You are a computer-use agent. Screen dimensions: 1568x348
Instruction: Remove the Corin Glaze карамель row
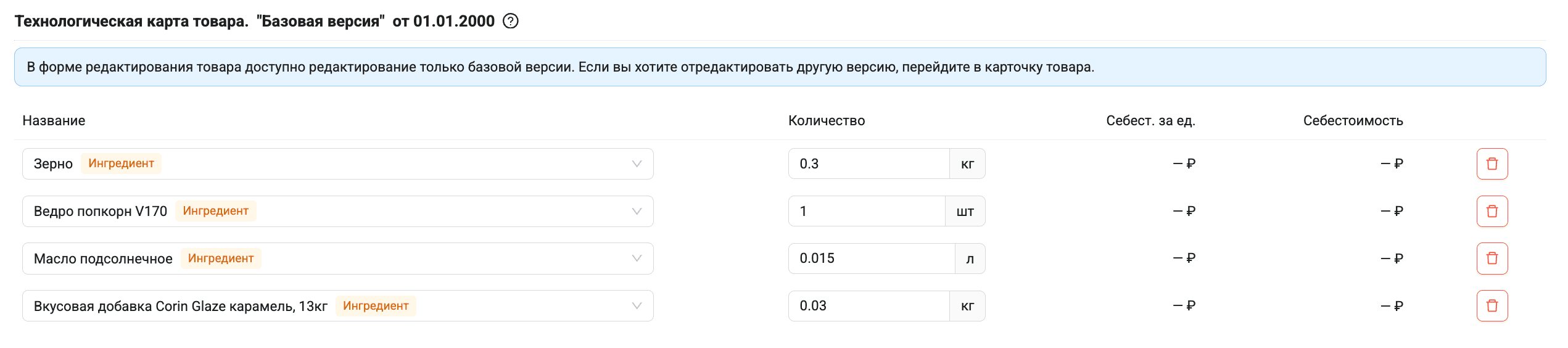pos(1492,305)
